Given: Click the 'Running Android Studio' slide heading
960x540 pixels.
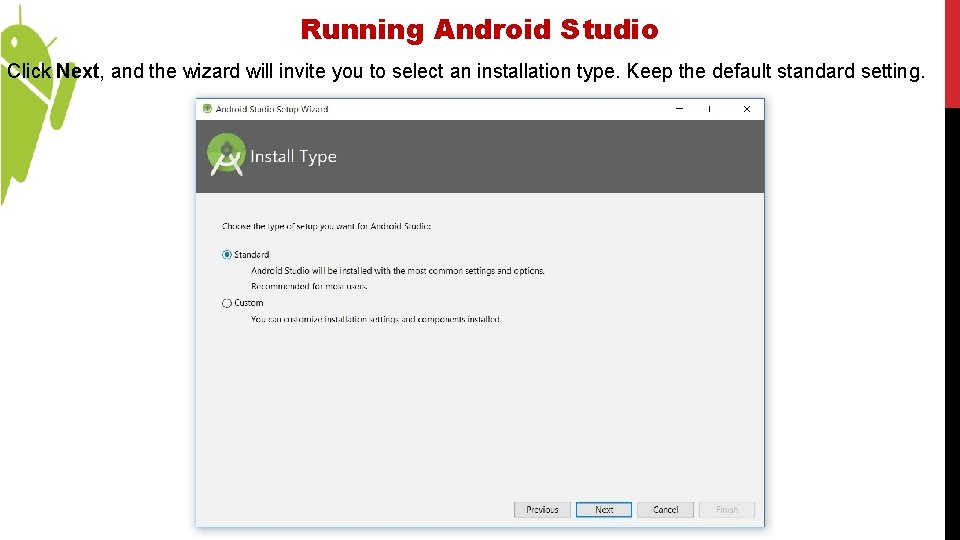Looking at the screenshot, I should click(x=479, y=29).
